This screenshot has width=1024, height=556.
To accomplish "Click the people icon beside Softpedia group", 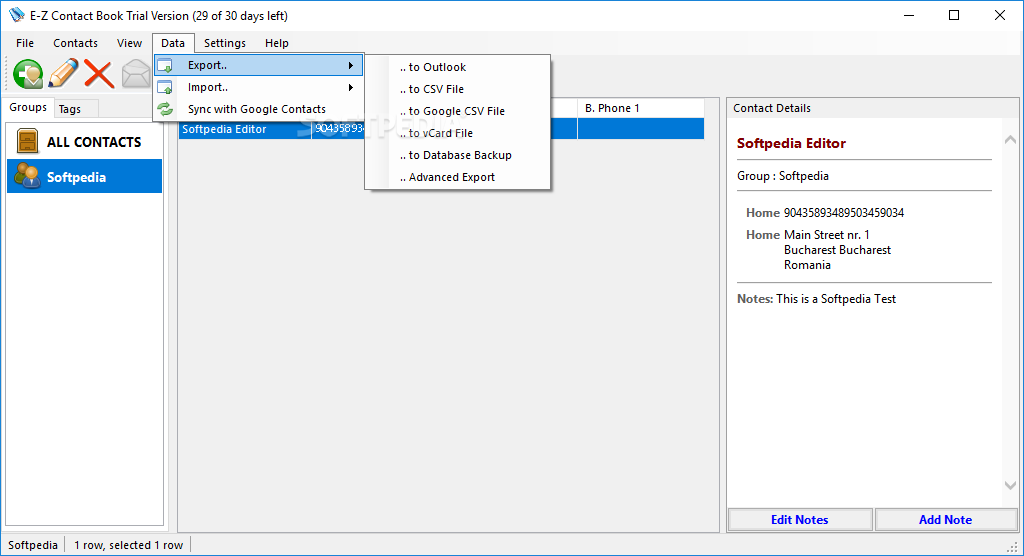I will (x=27, y=176).
